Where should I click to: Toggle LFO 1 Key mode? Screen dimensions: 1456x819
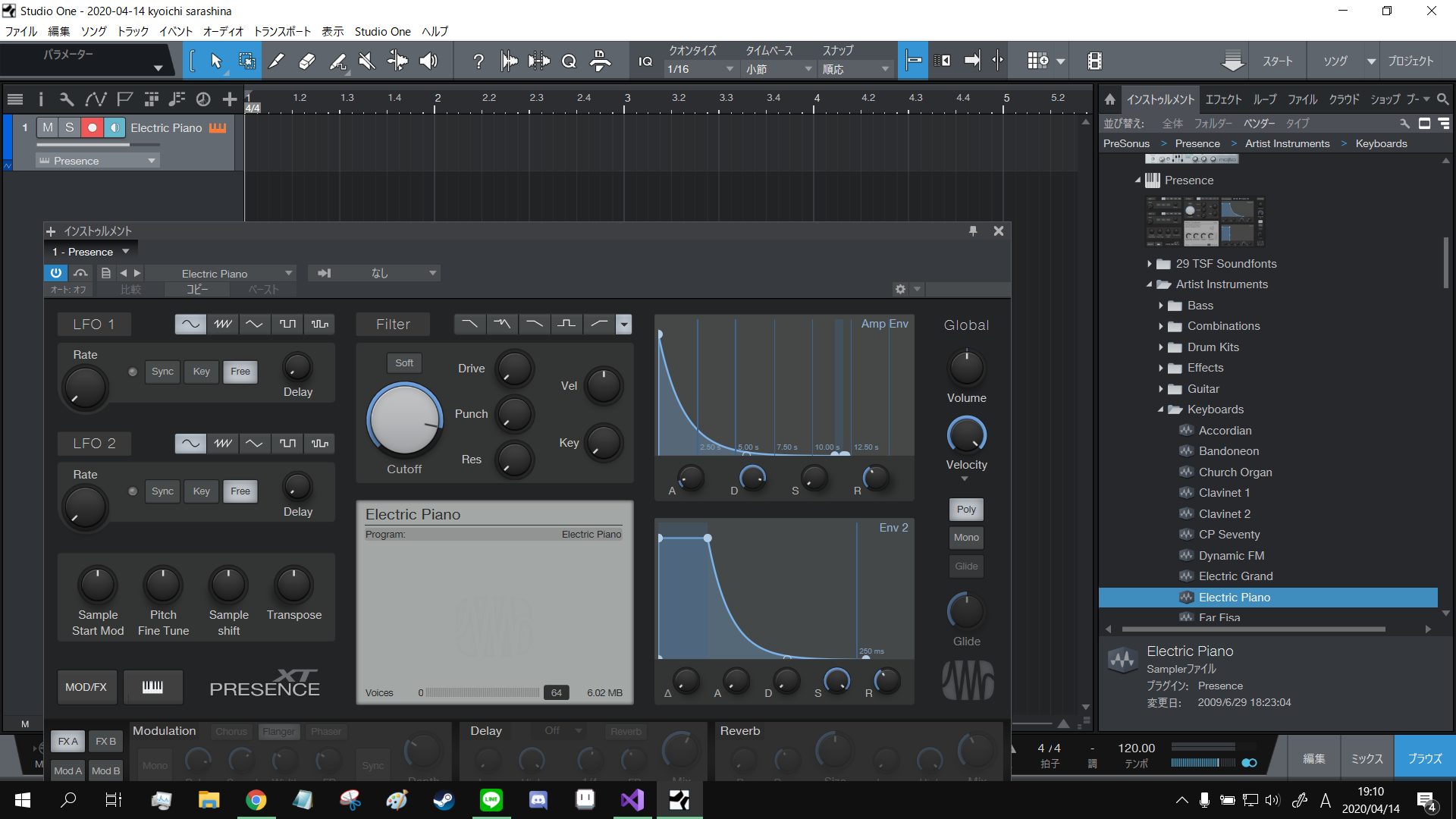201,372
